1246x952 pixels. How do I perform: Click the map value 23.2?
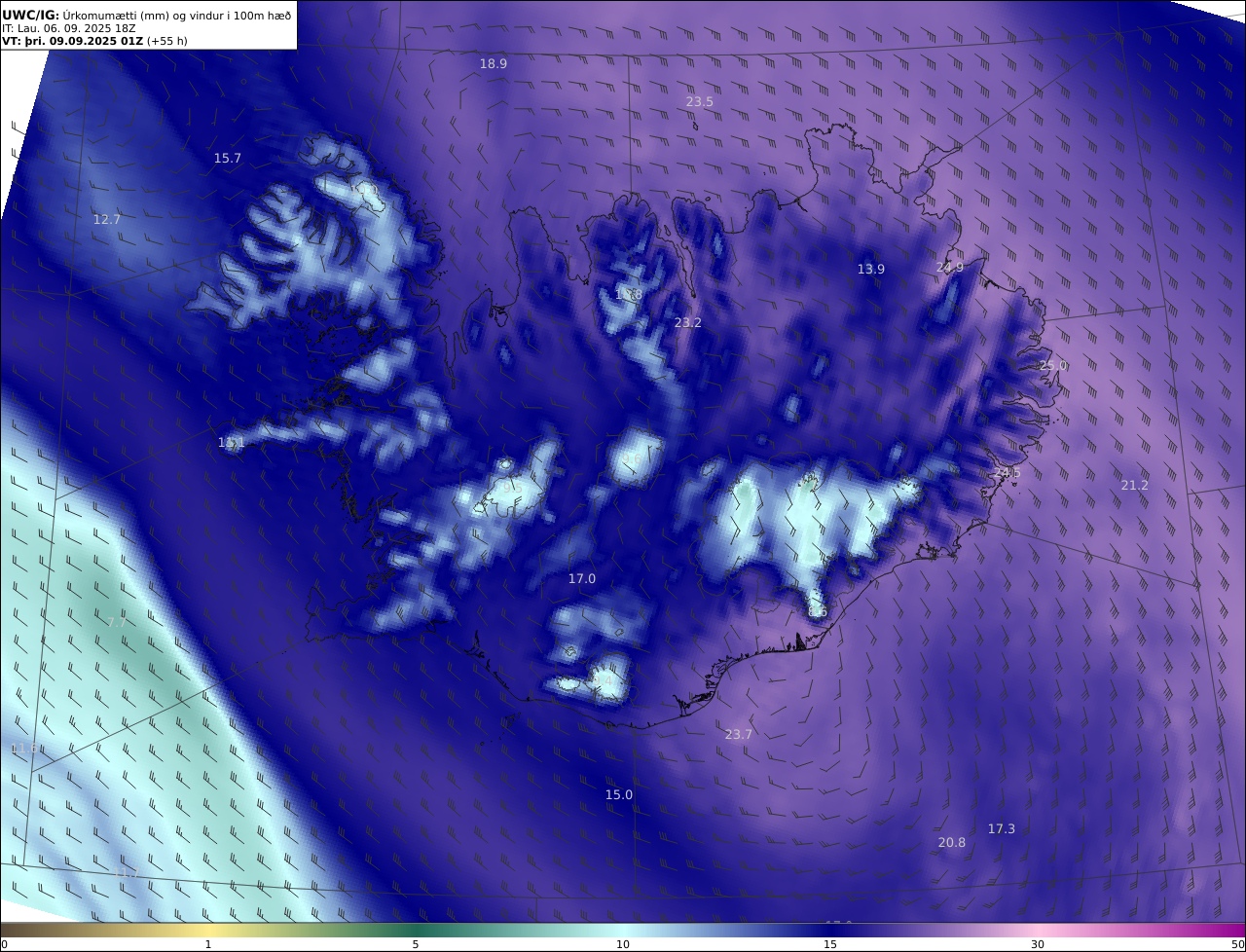(688, 322)
